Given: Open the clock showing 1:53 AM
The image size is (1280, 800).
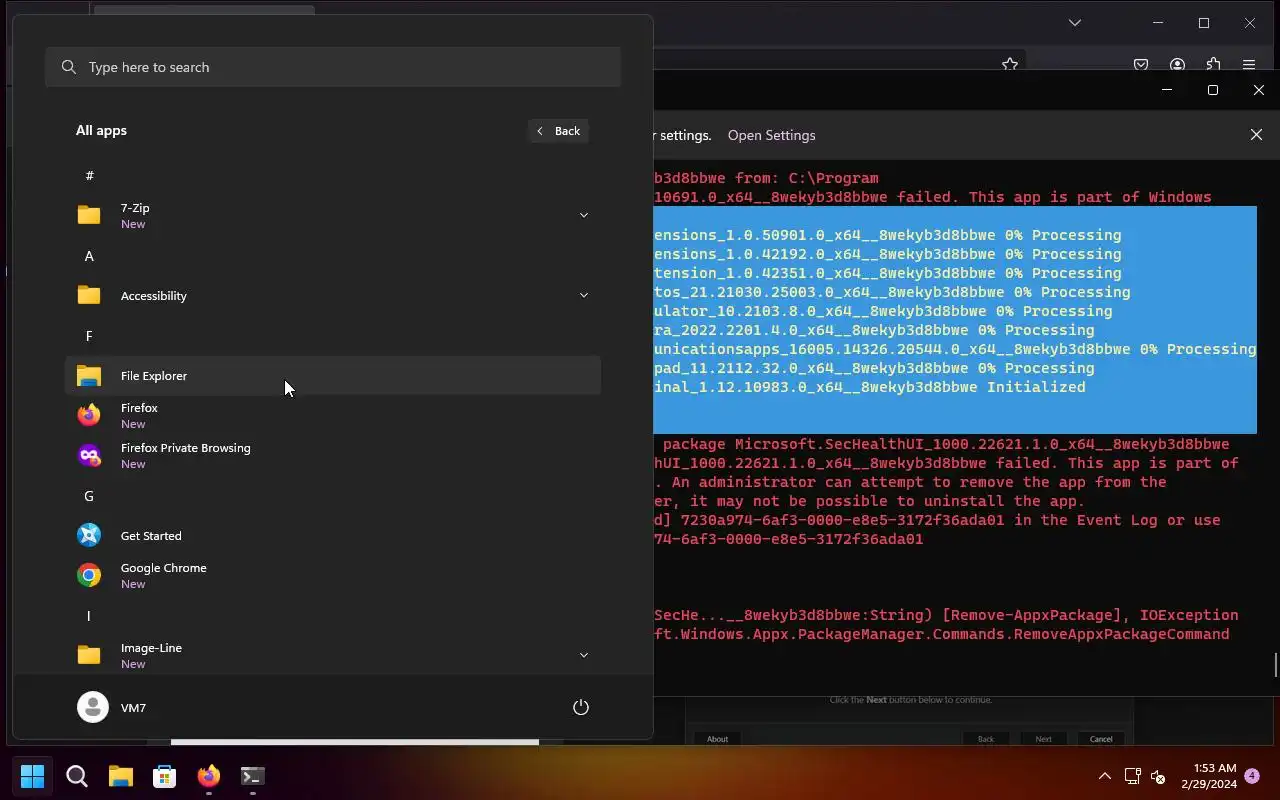Looking at the screenshot, I should (1208, 776).
